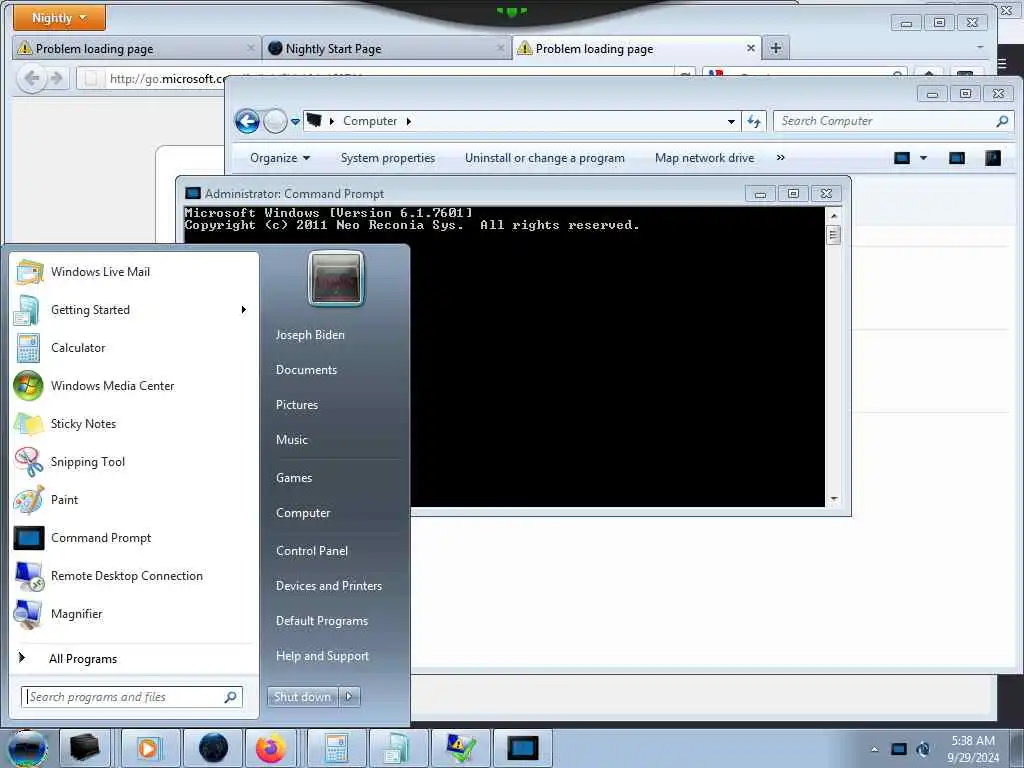
Task: Switch to first Problem loading page tab
Action: click(136, 48)
